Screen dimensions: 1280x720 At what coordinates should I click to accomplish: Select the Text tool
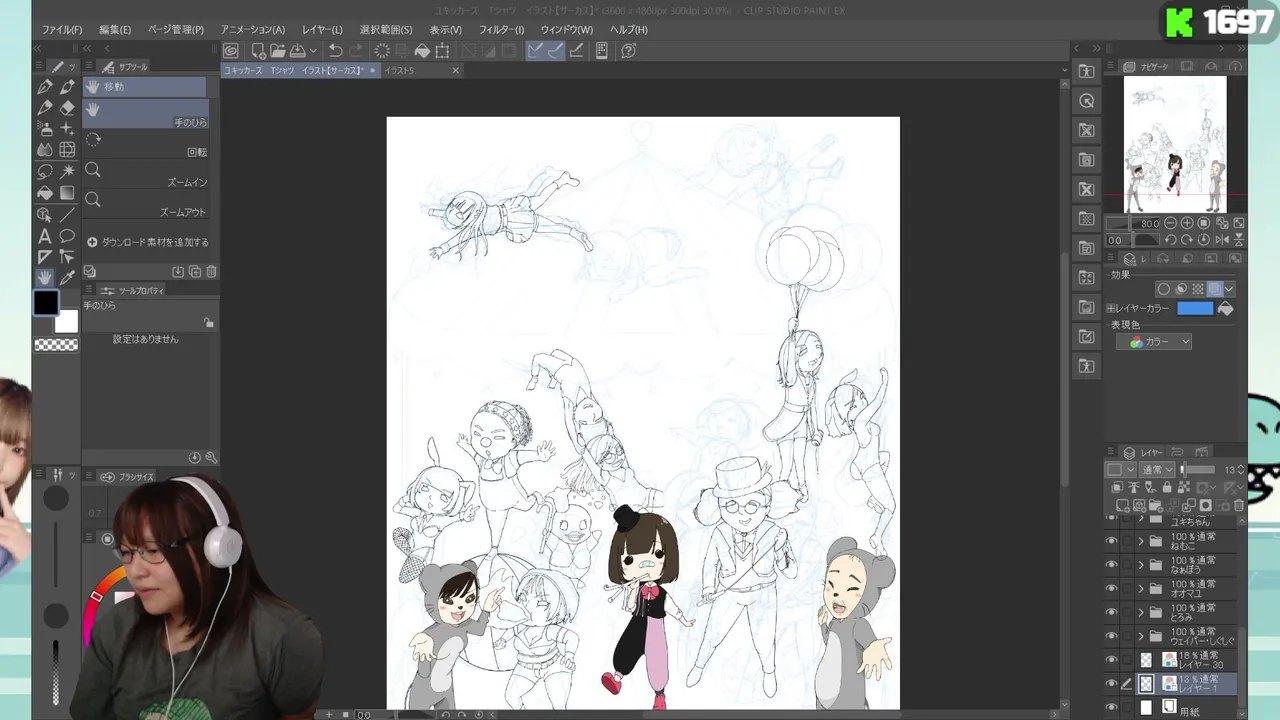point(45,236)
